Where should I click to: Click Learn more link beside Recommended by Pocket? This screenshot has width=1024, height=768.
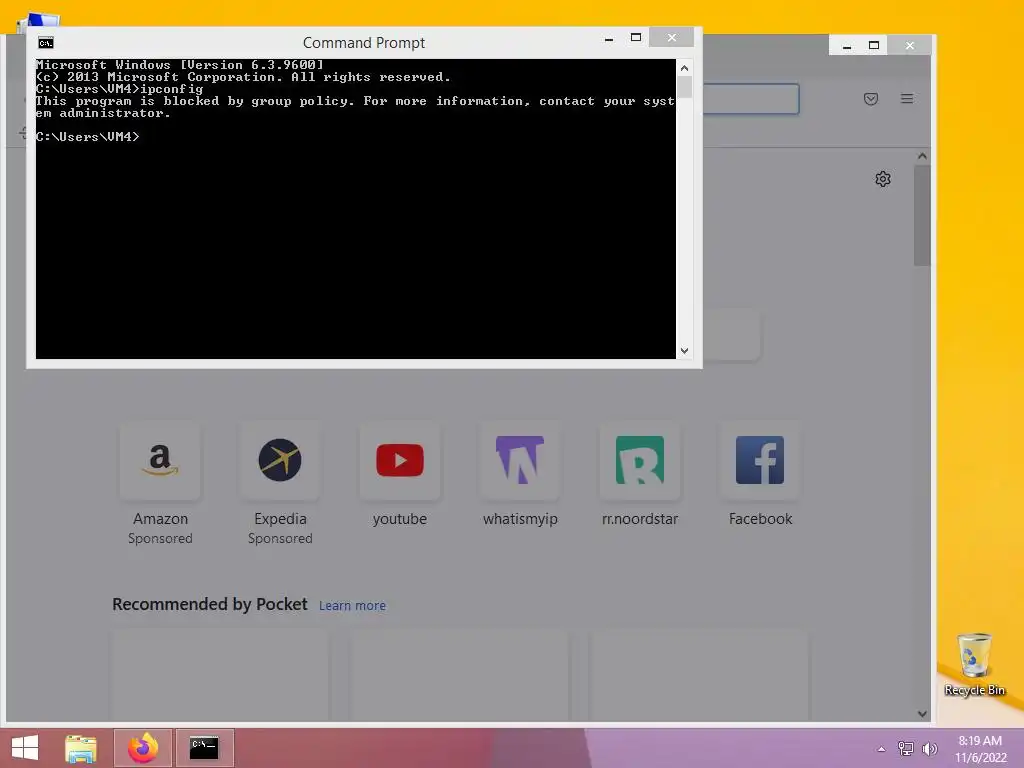pos(352,606)
